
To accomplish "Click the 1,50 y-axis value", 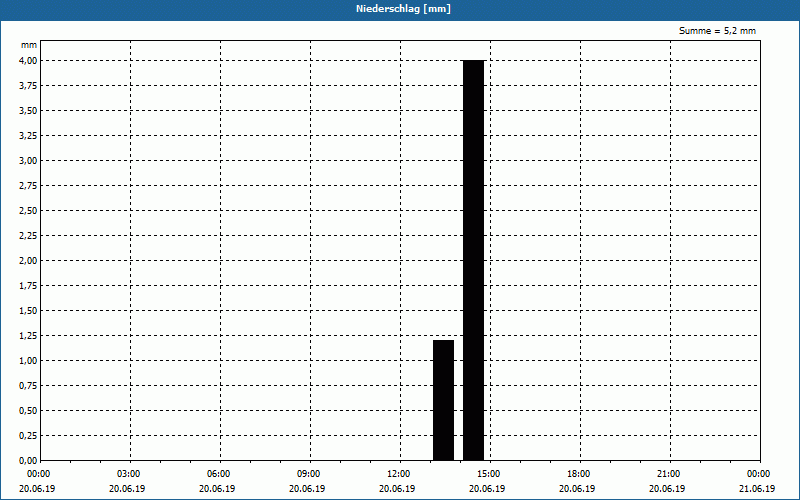I will [28, 311].
